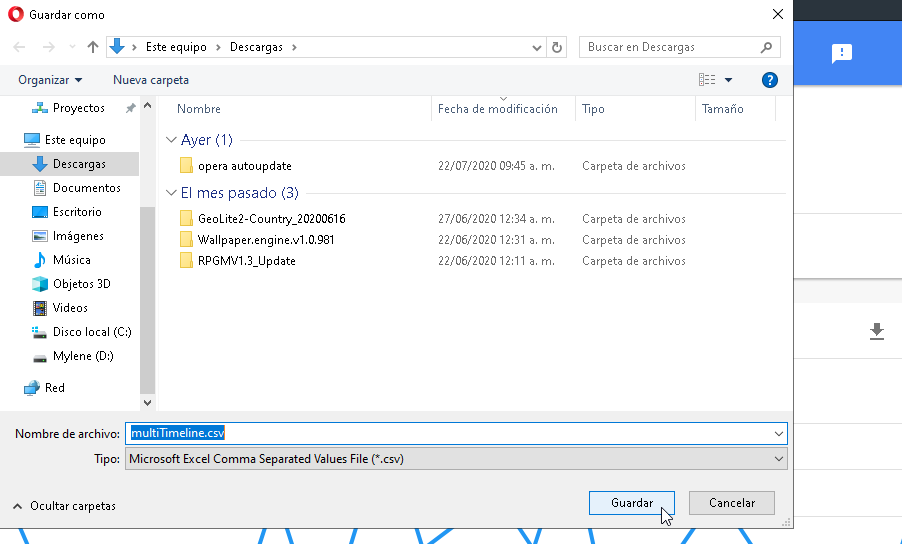Select Este equipo in the breadcrumb path

click(x=176, y=47)
